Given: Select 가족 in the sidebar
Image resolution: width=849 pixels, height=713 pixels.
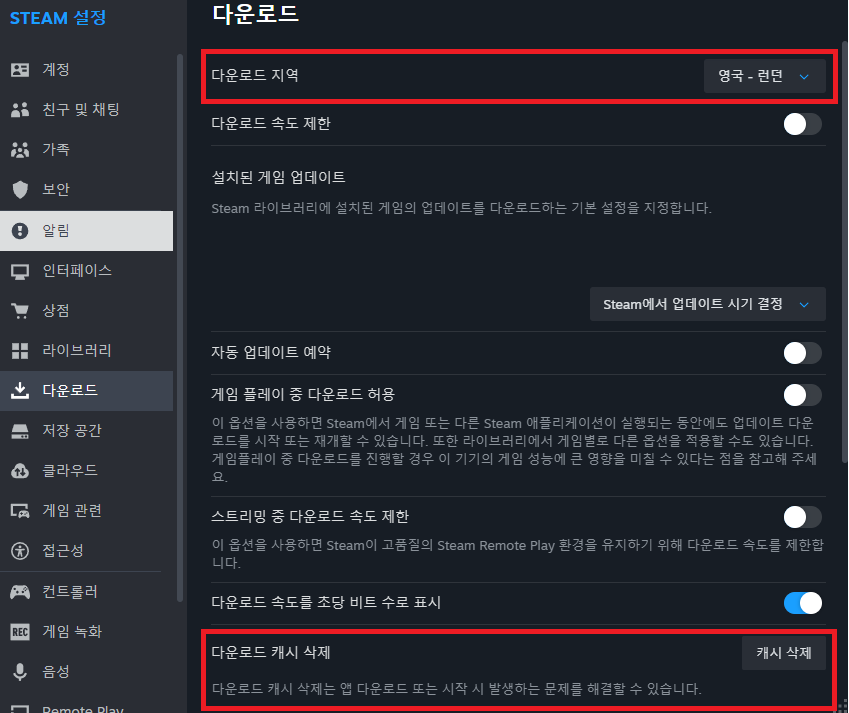Looking at the screenshot, I should coord(87,149).
